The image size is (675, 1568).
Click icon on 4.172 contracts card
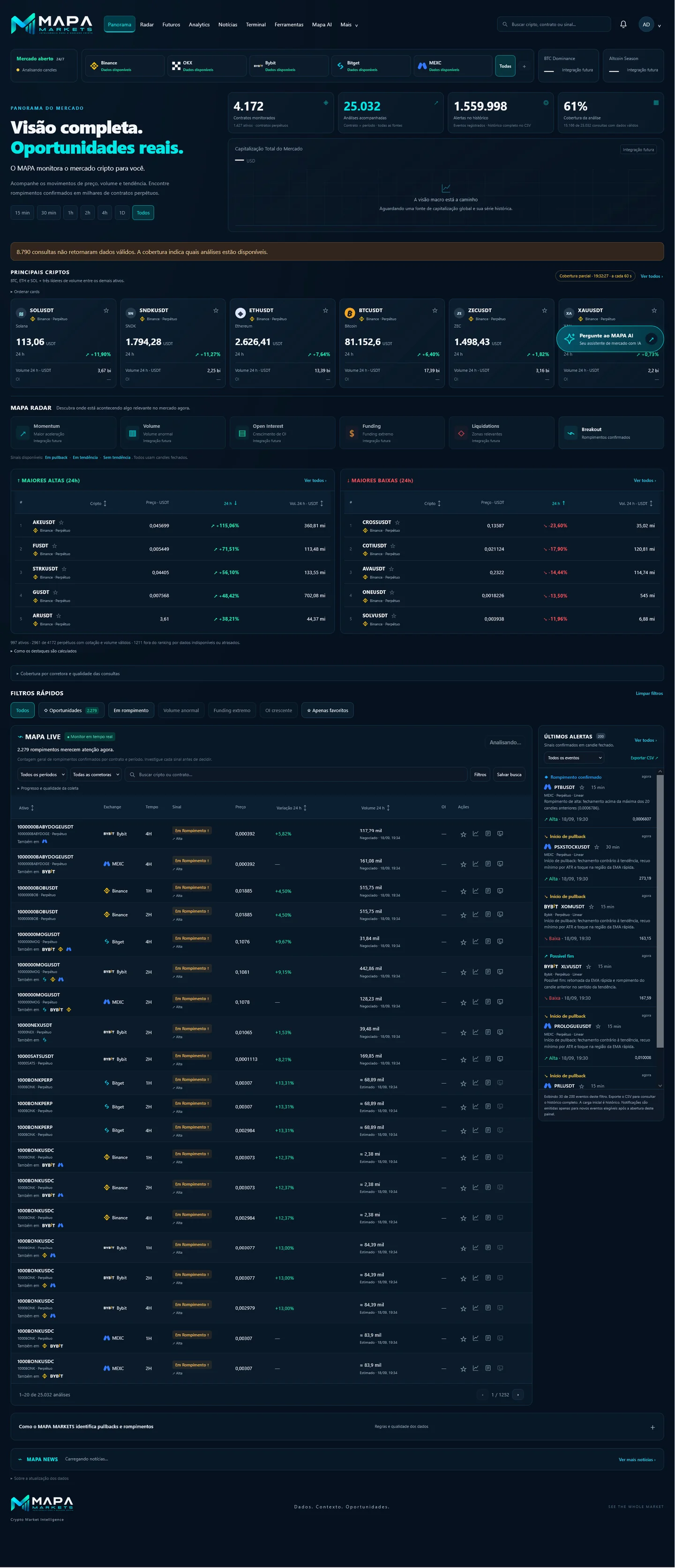(x=326, y=103)
